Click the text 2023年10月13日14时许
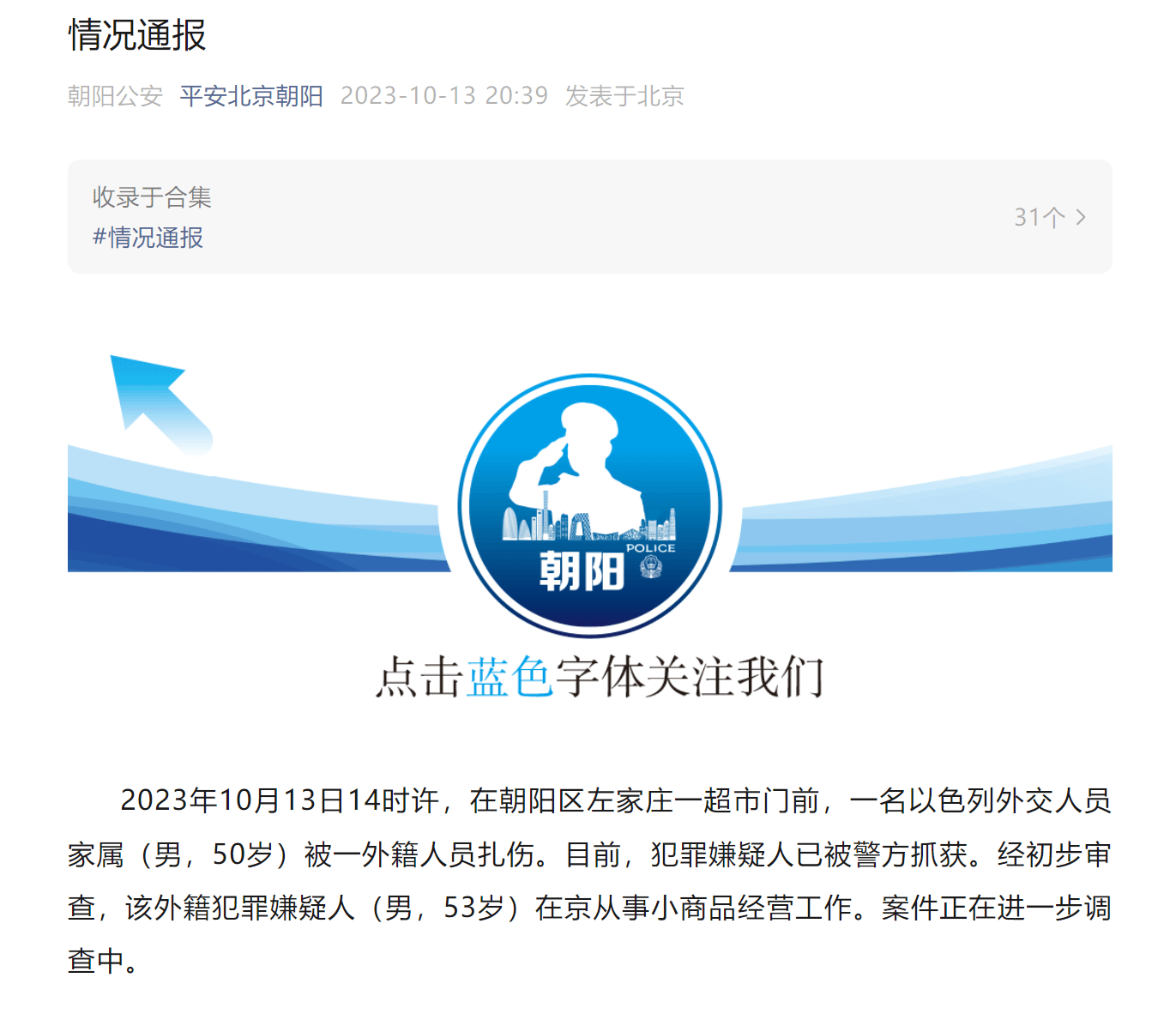The width and height of the screenshot is (1176, 1026). click(x=280, y=800)
